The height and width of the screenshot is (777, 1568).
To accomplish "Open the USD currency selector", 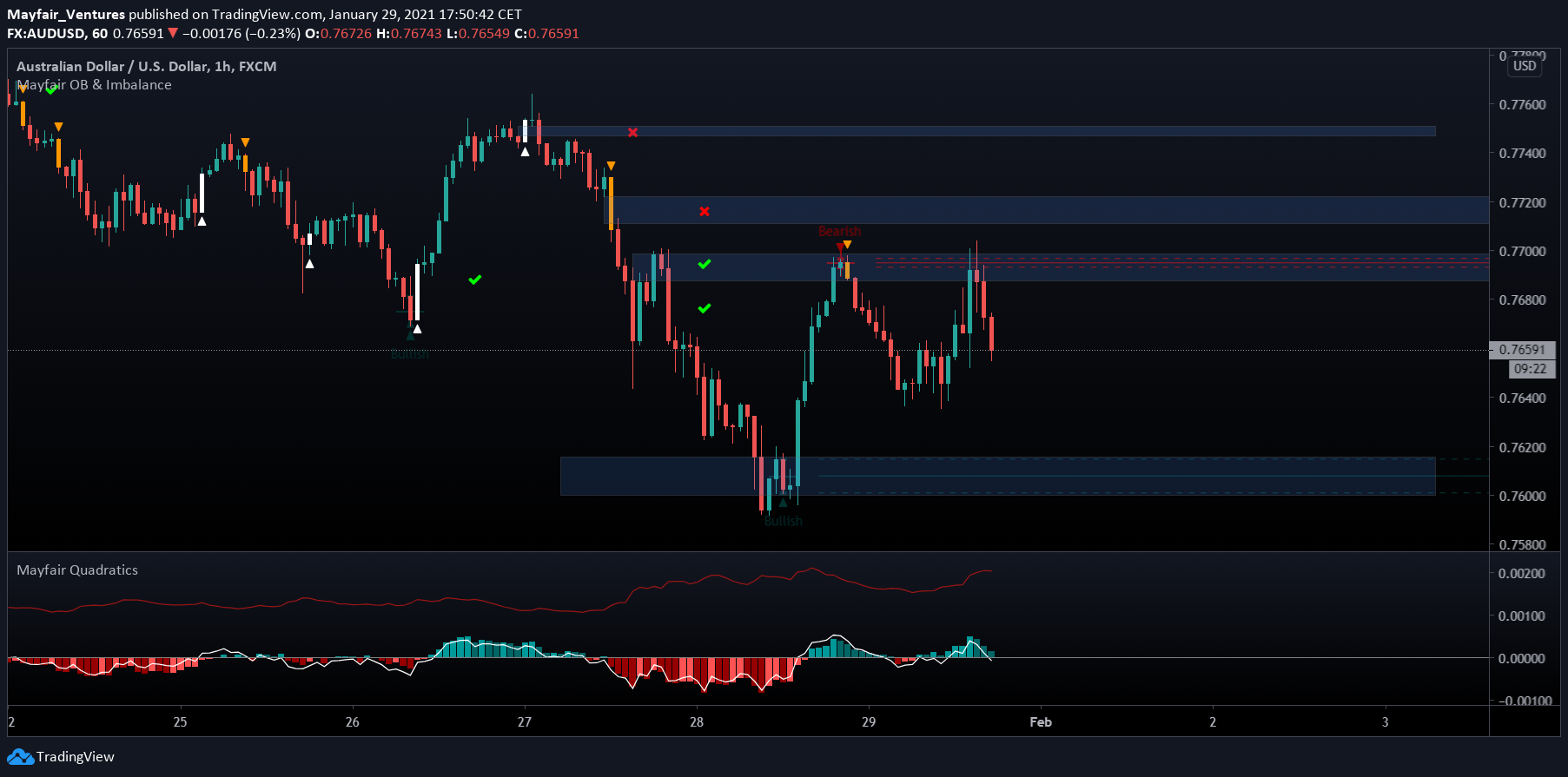I will 1525,66.
